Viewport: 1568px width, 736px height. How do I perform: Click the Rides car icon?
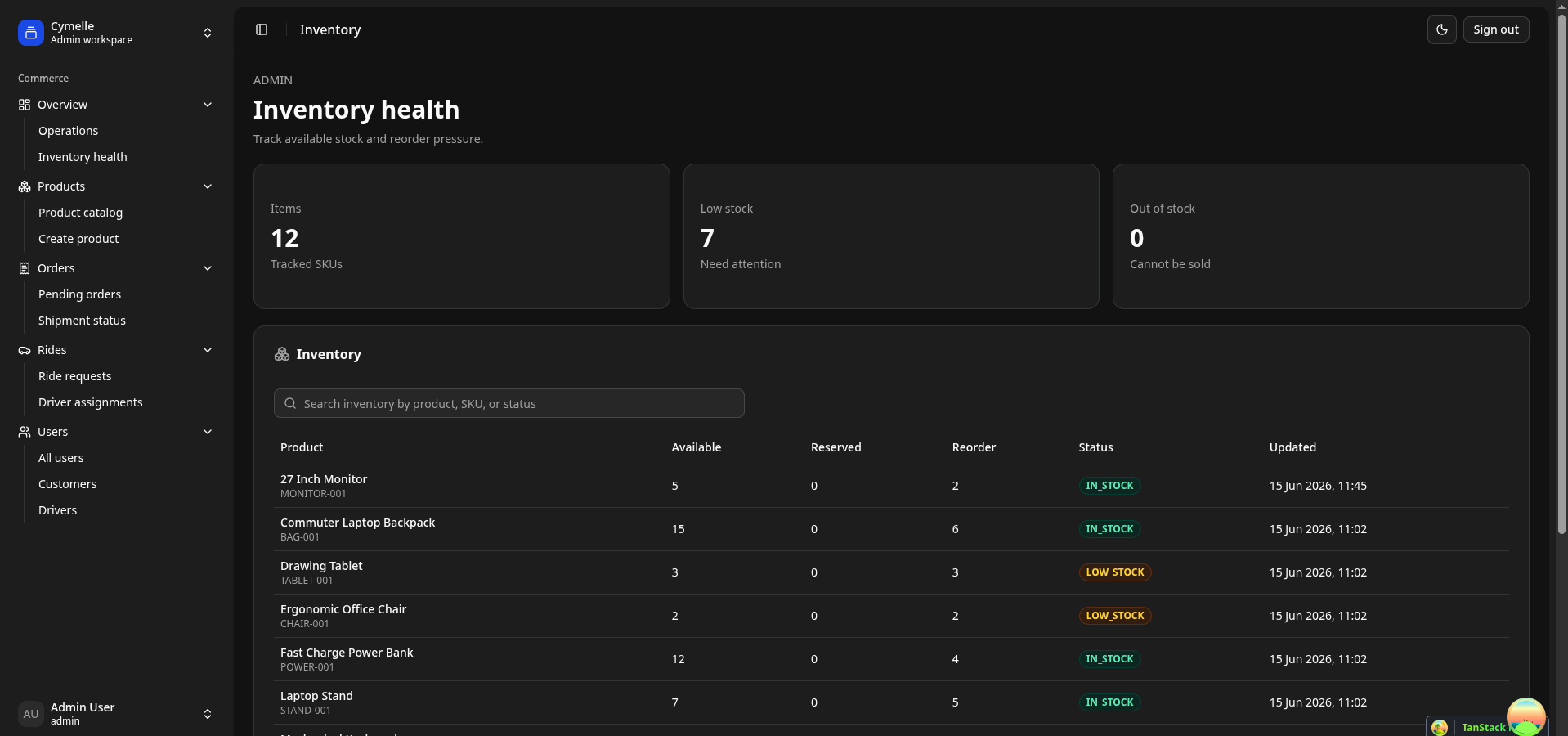25,350
